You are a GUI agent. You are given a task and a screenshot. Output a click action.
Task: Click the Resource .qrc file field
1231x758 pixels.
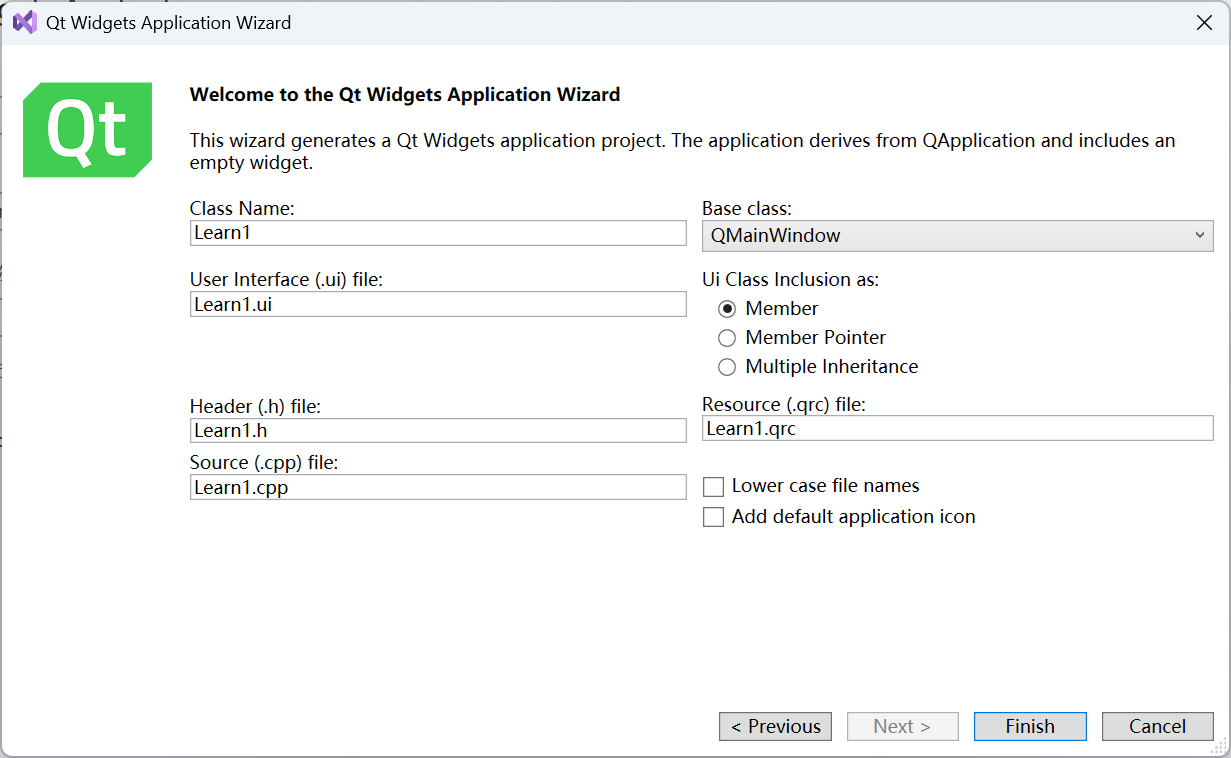click(x=957, y=428)
